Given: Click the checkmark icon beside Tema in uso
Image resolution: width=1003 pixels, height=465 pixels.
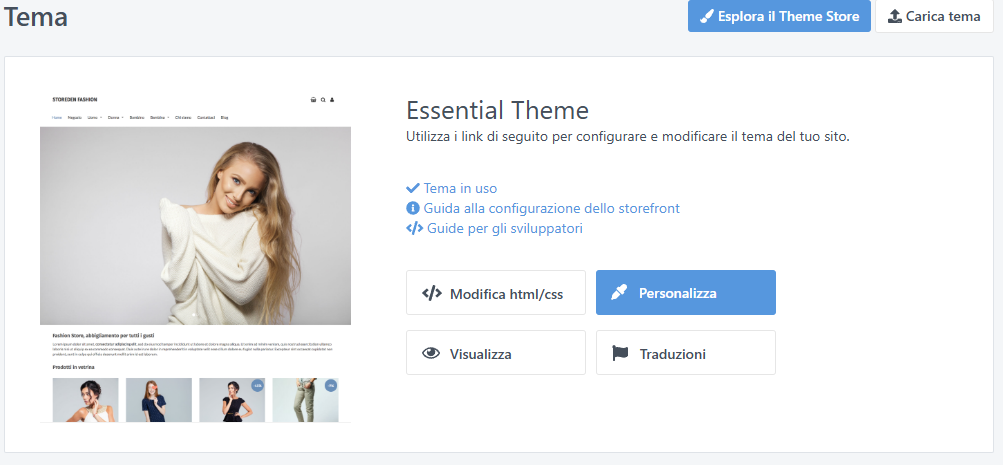Looking at the screenshot, I should tap(413, 188).
